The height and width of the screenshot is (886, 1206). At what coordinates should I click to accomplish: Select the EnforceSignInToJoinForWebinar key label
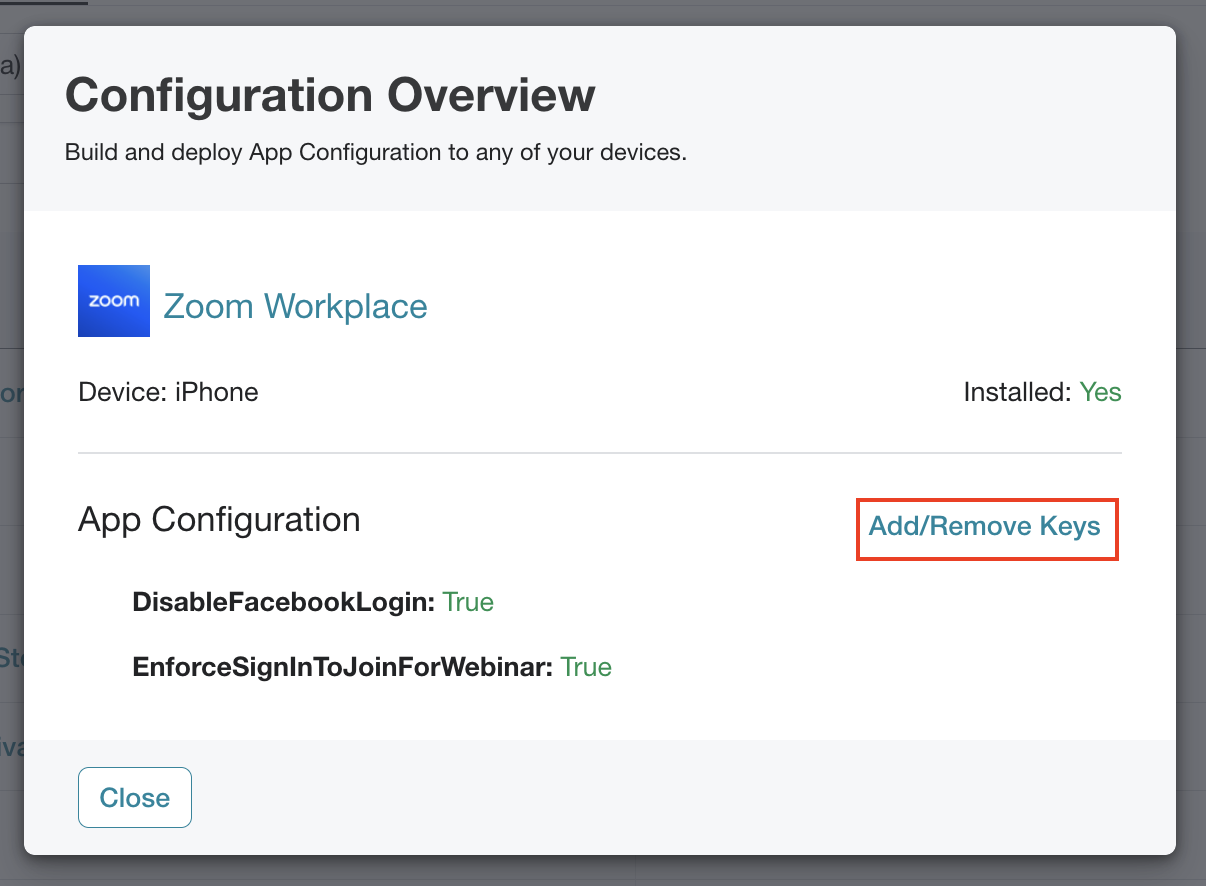[343, 667]
